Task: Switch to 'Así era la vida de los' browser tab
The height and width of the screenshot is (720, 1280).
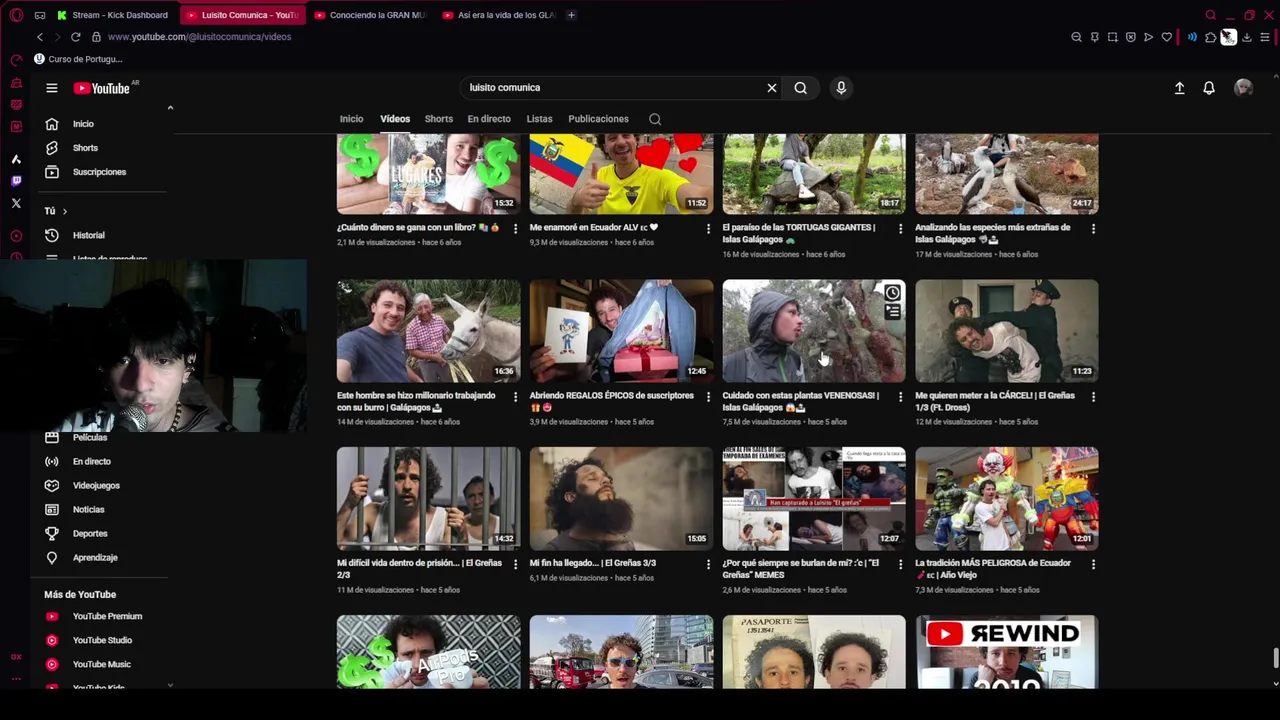Action: click(498, 15)
